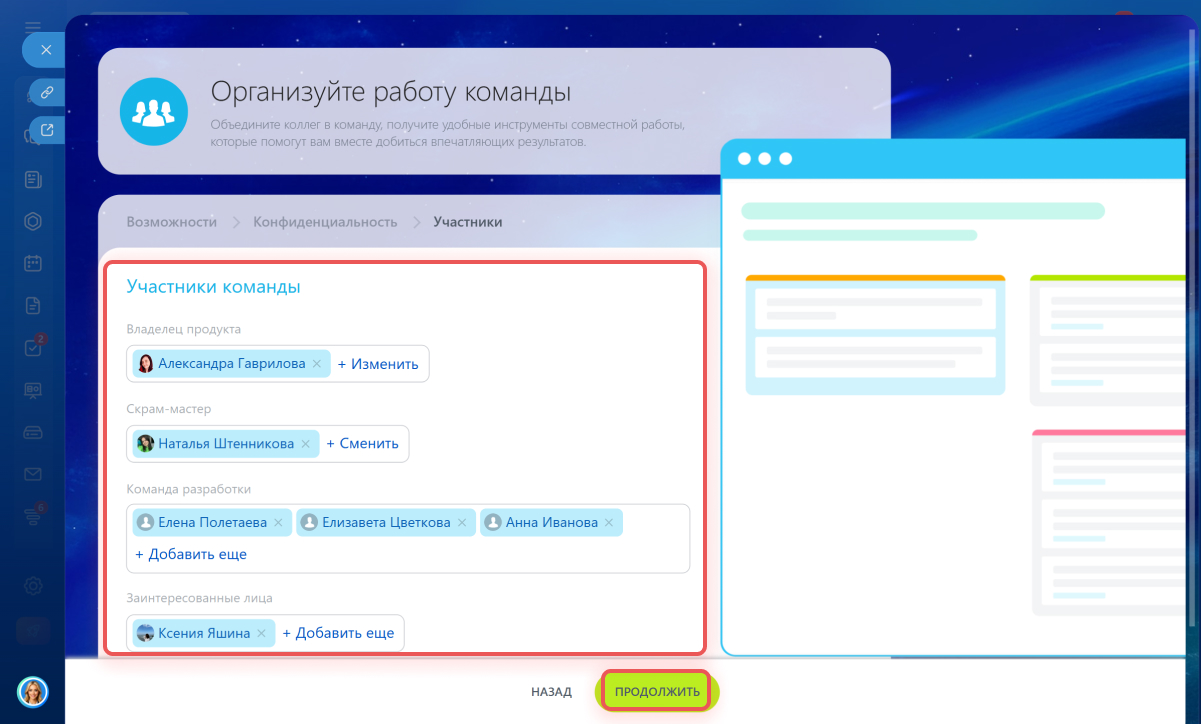
Task: Click the green ПРОДОЛЖИТЬ button
Action: 656,692
